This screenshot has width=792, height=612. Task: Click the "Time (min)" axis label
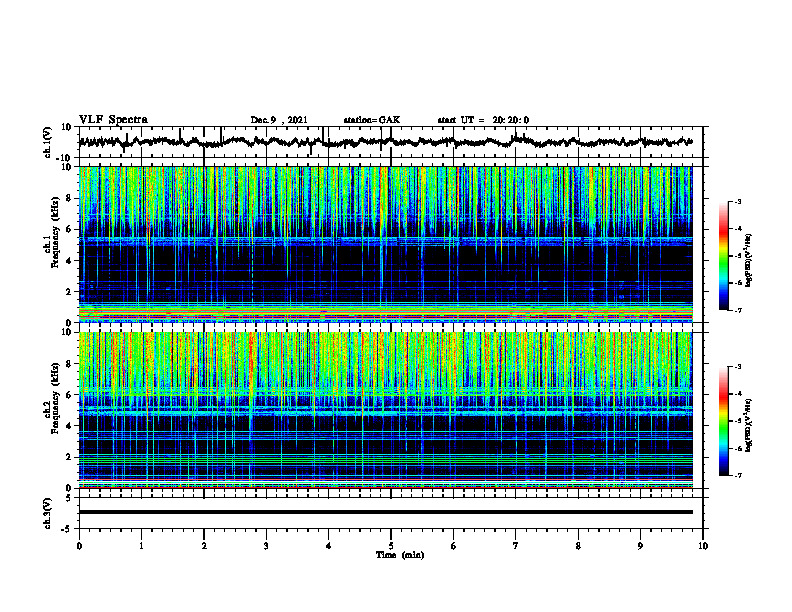tap(400, 555)
